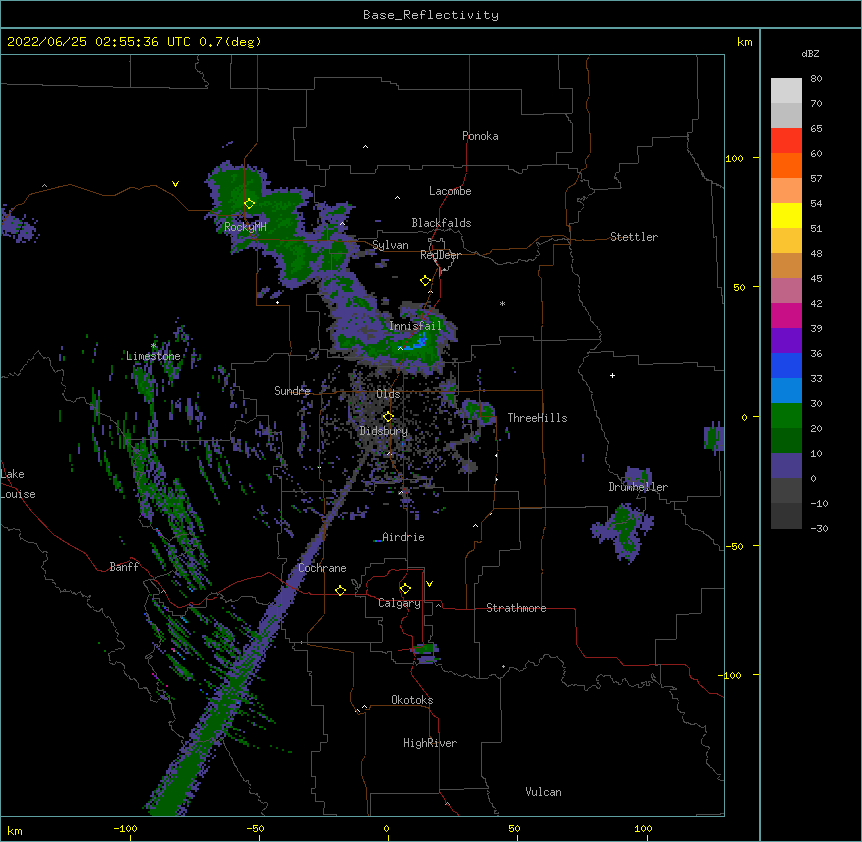
Task: Click the yellow diamond marker south of RedDeer
Action: [x=425, y=281]
